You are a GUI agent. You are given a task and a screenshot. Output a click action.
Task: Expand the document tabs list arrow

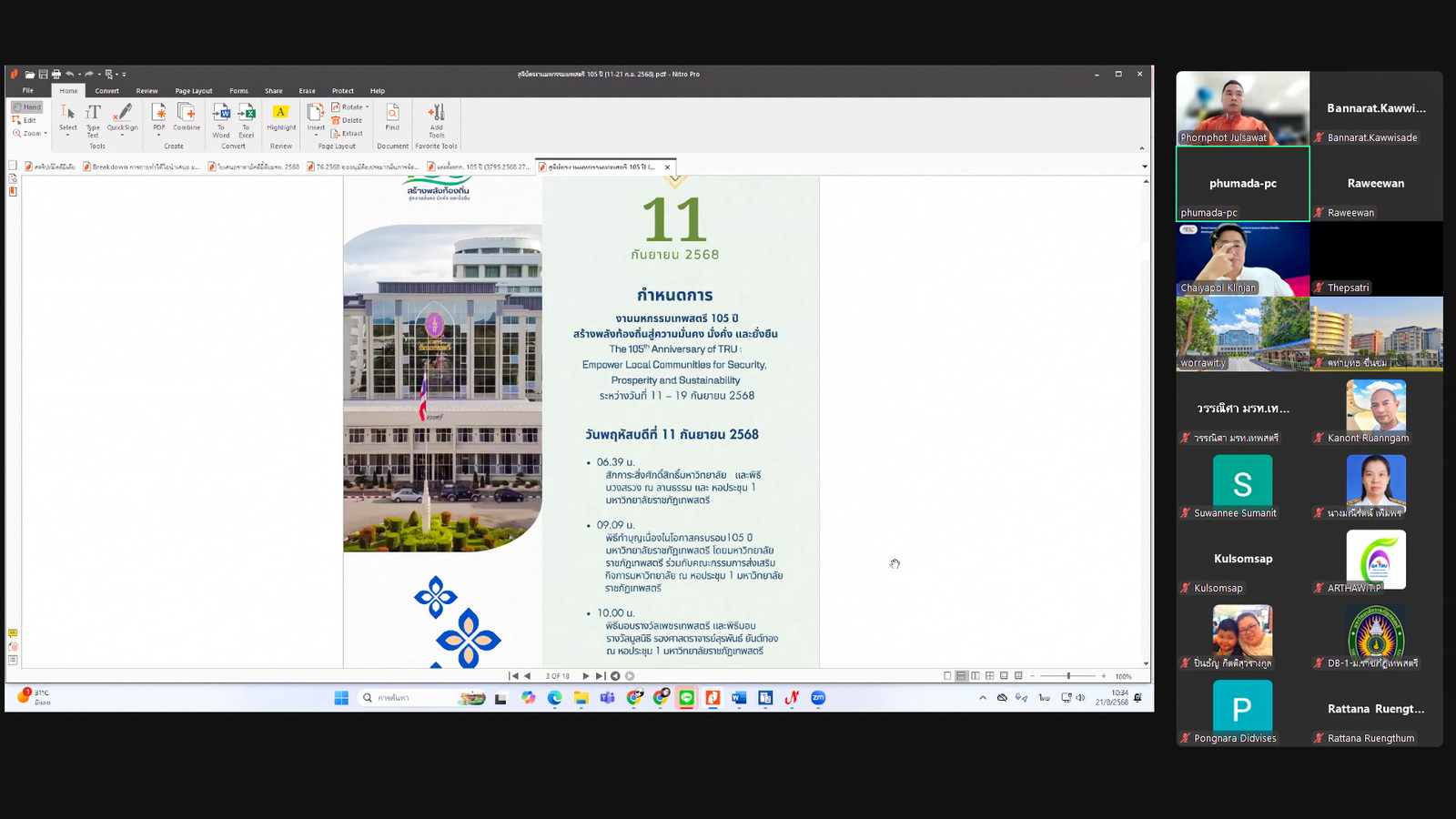click(x=1144, y=167)
